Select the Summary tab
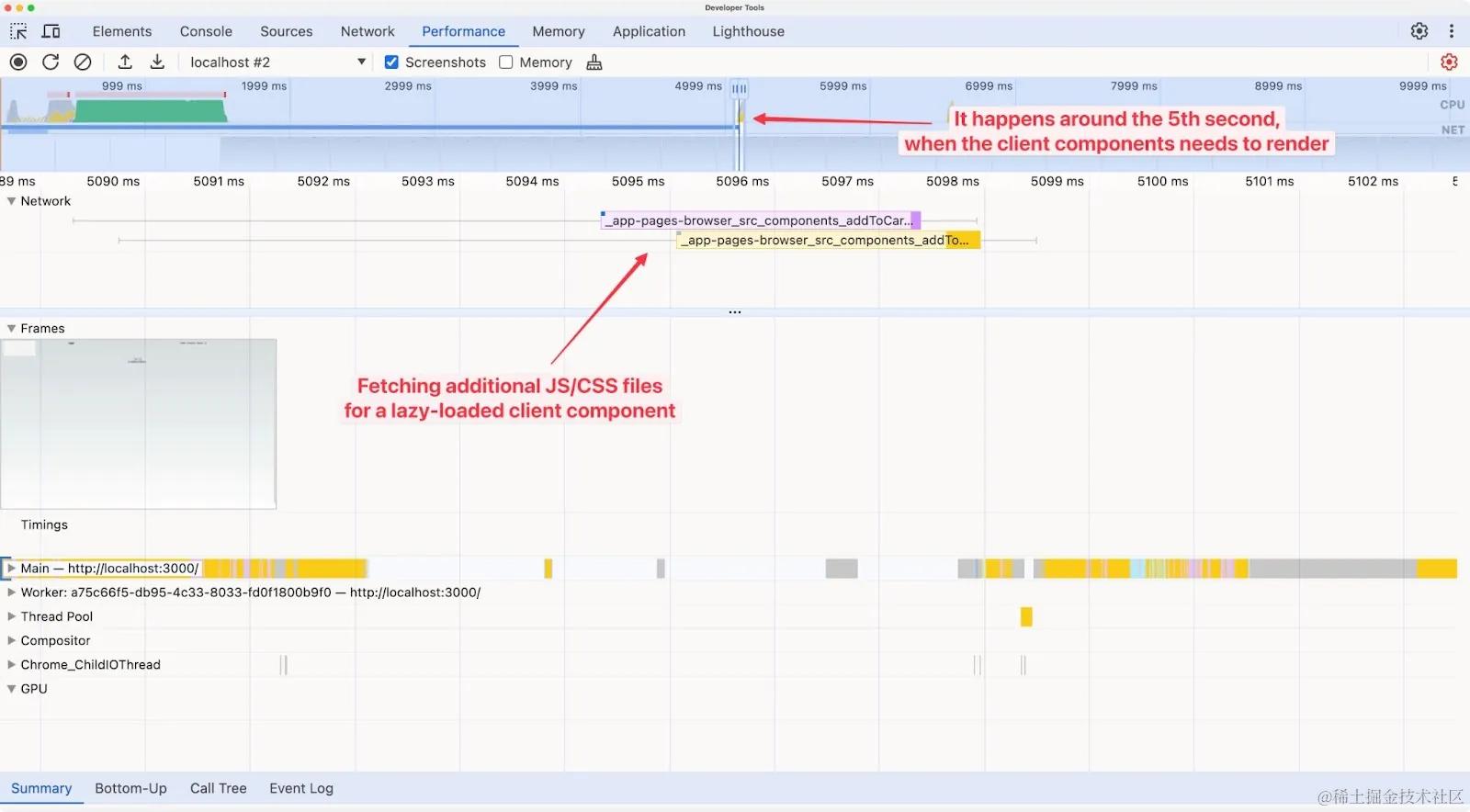 [41, 788]
